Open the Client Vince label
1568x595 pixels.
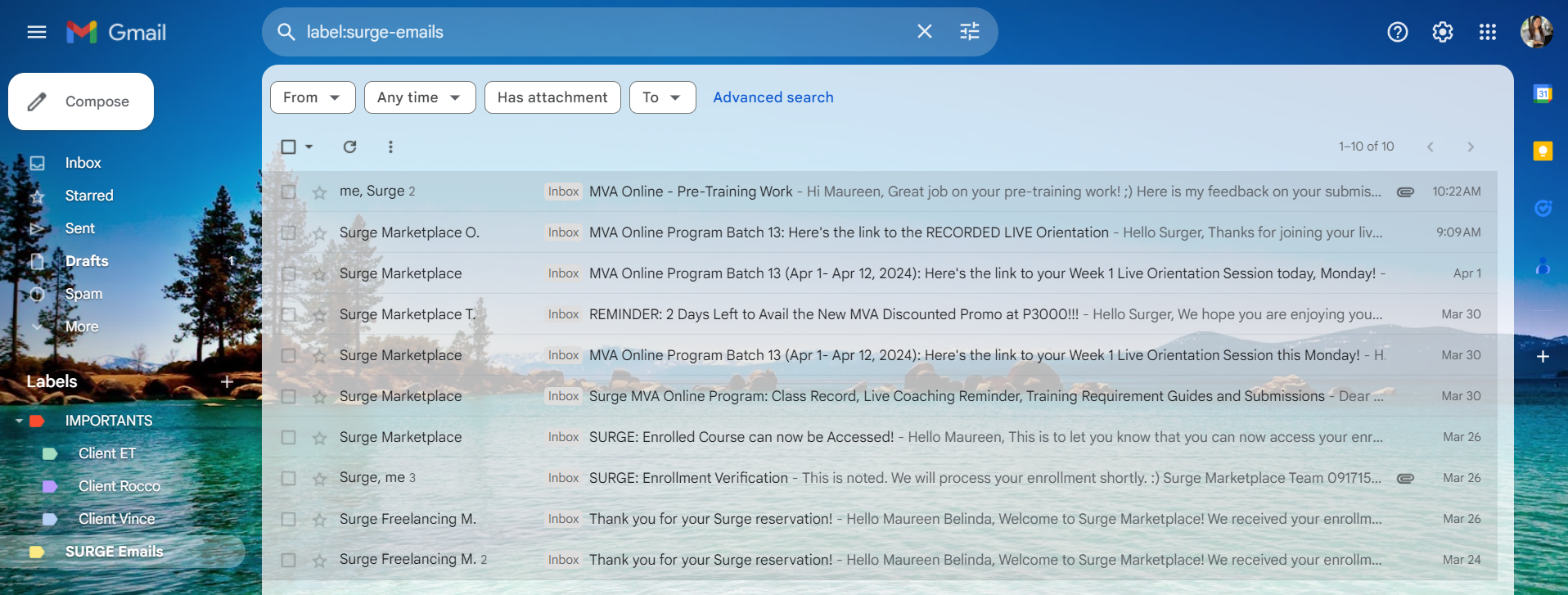coord(117,519)
